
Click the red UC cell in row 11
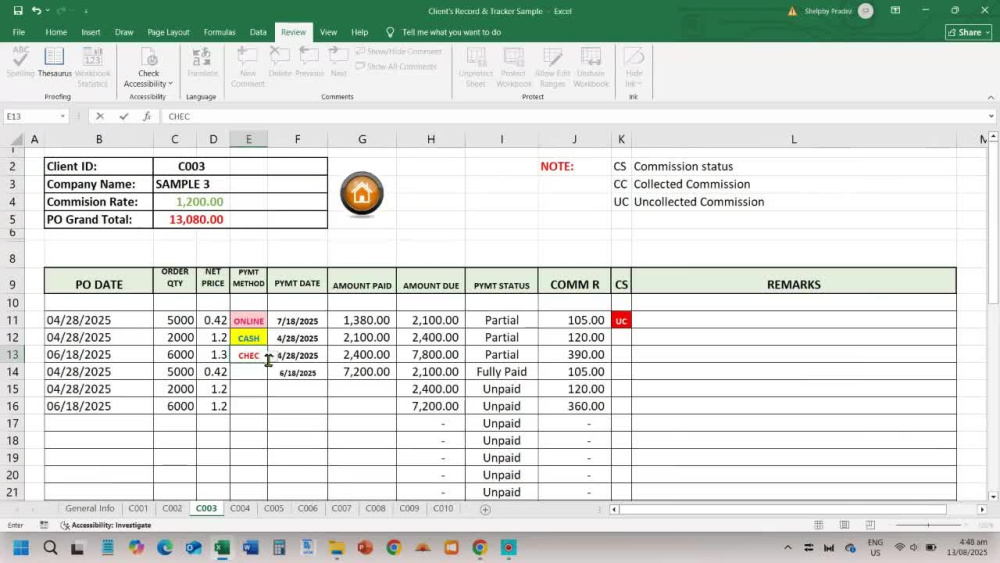tap(621, 321)
